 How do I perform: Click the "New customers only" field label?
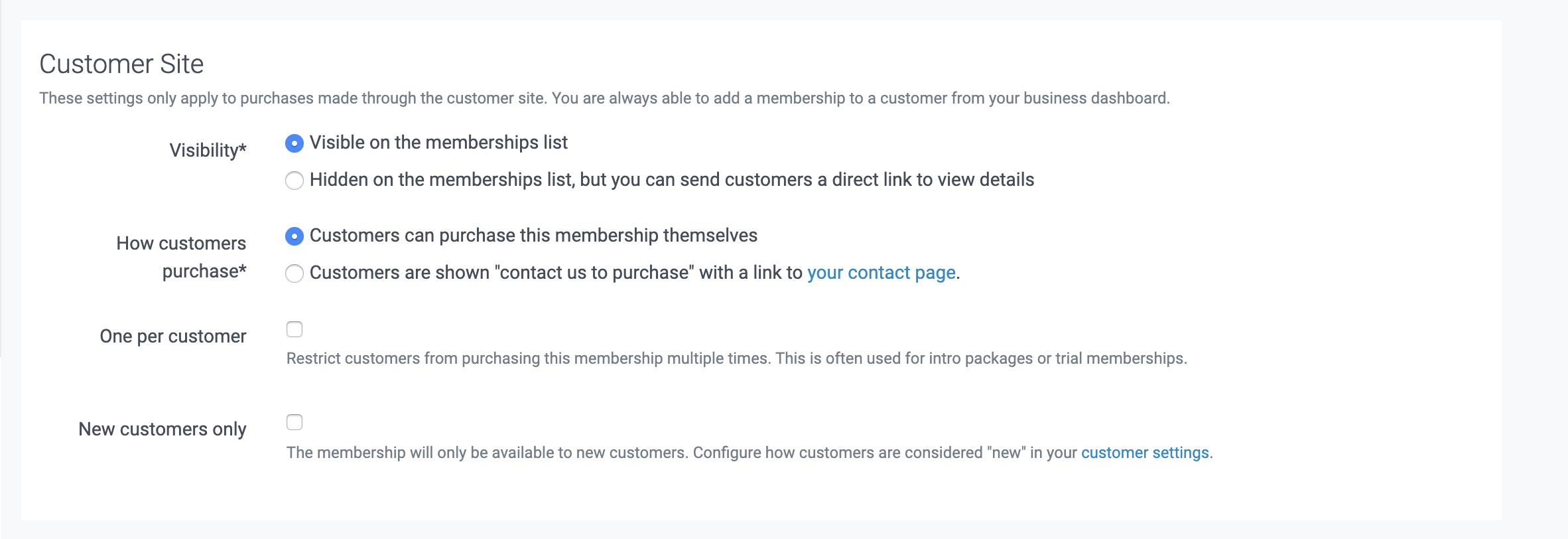point(163,429)
